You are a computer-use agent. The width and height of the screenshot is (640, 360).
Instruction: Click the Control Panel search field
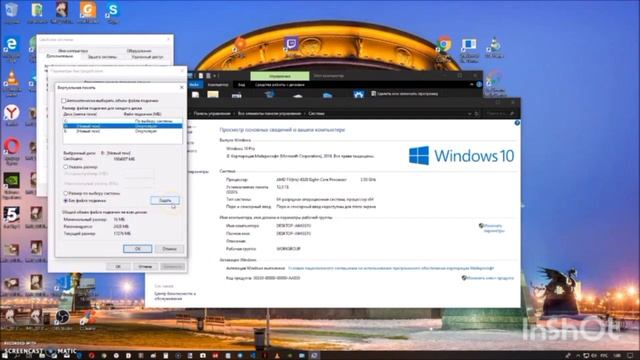pos(499,113)
